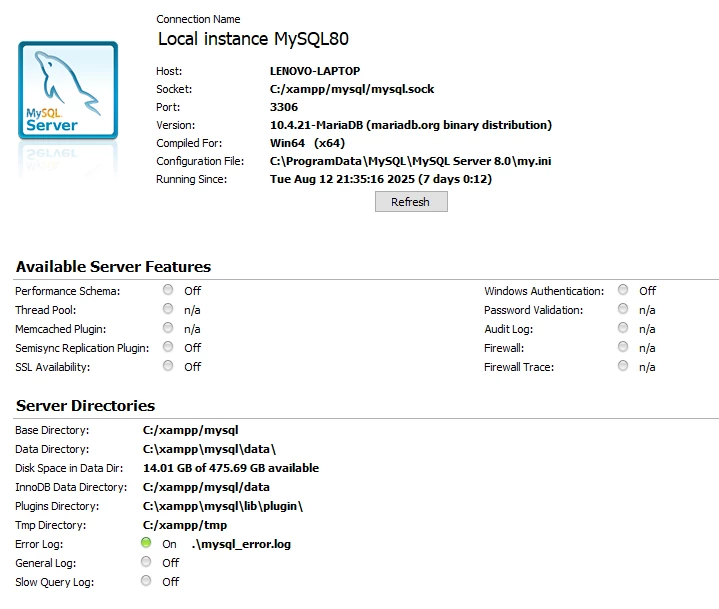Select tmp directory value C:/xampp/tmp
The height and width of the screenshot is (609, 719).
pos(185,525)
